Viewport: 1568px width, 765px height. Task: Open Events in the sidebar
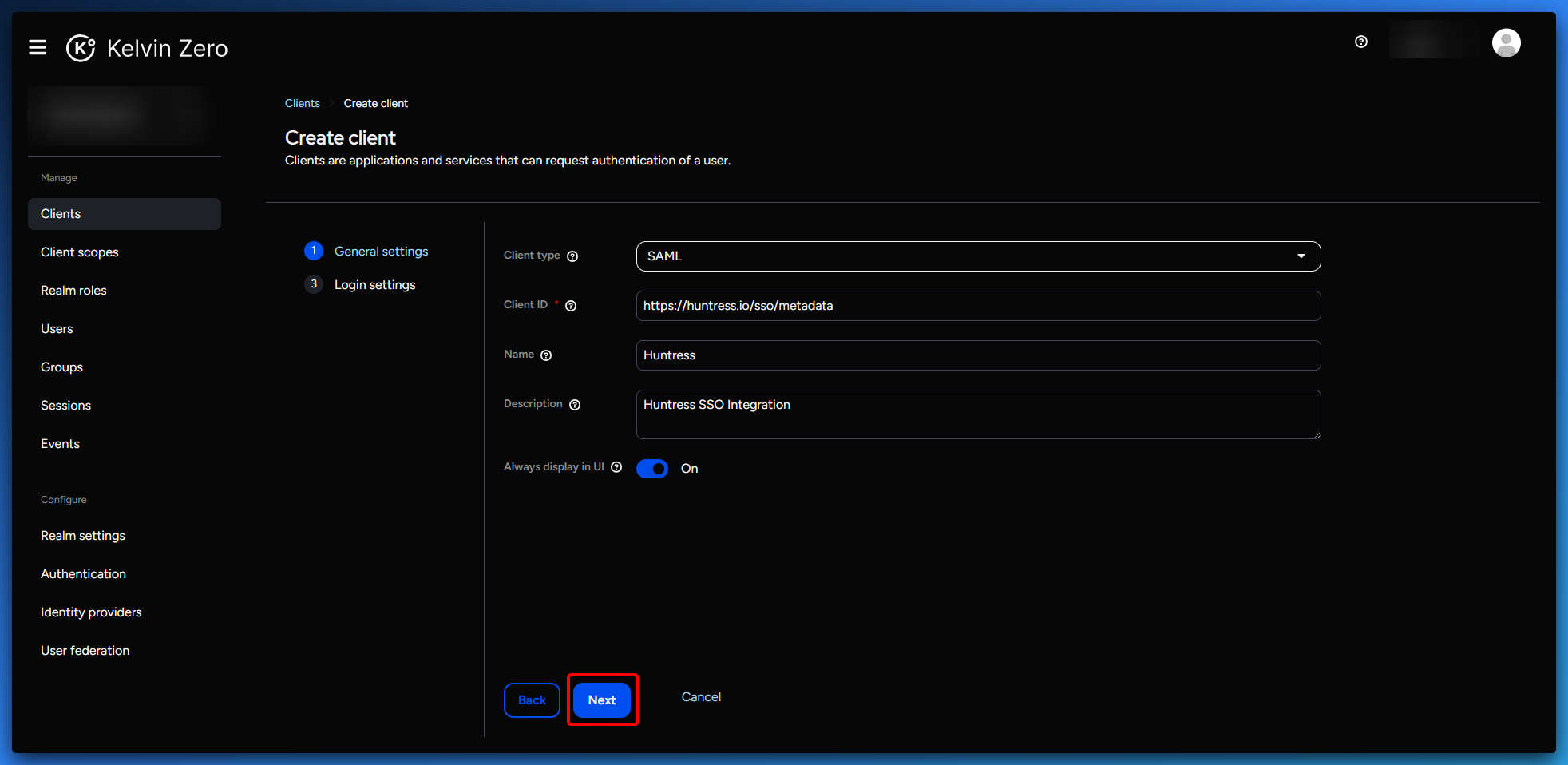(125, 444)
